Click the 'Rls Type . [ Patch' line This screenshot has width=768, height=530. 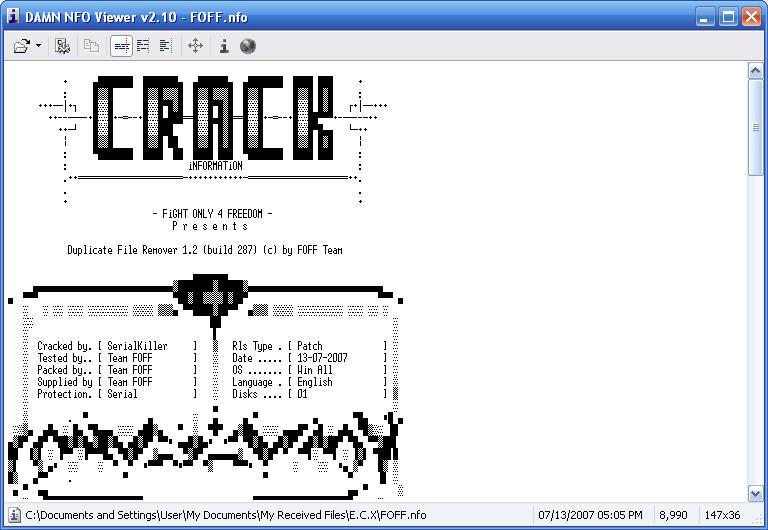coord(309,346)
